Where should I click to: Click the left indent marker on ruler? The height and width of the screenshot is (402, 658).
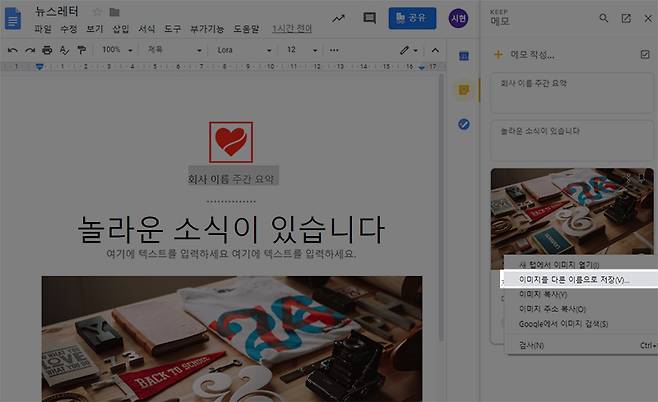click(x=39, y=66)
